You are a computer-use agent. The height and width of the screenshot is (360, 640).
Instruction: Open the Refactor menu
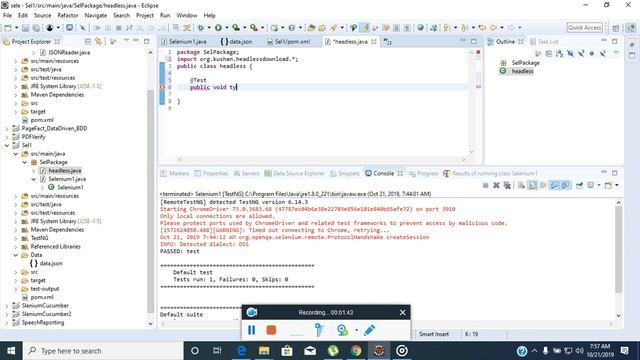(x=68, y=15)
